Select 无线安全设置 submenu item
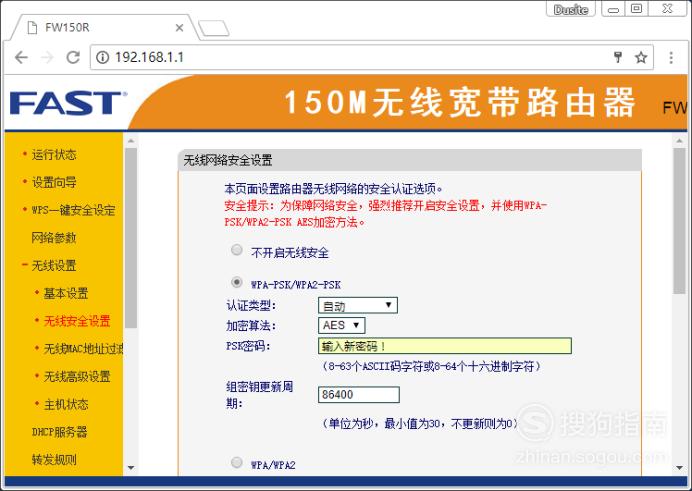This screenshot has height=491, width=692. (77, 321)
